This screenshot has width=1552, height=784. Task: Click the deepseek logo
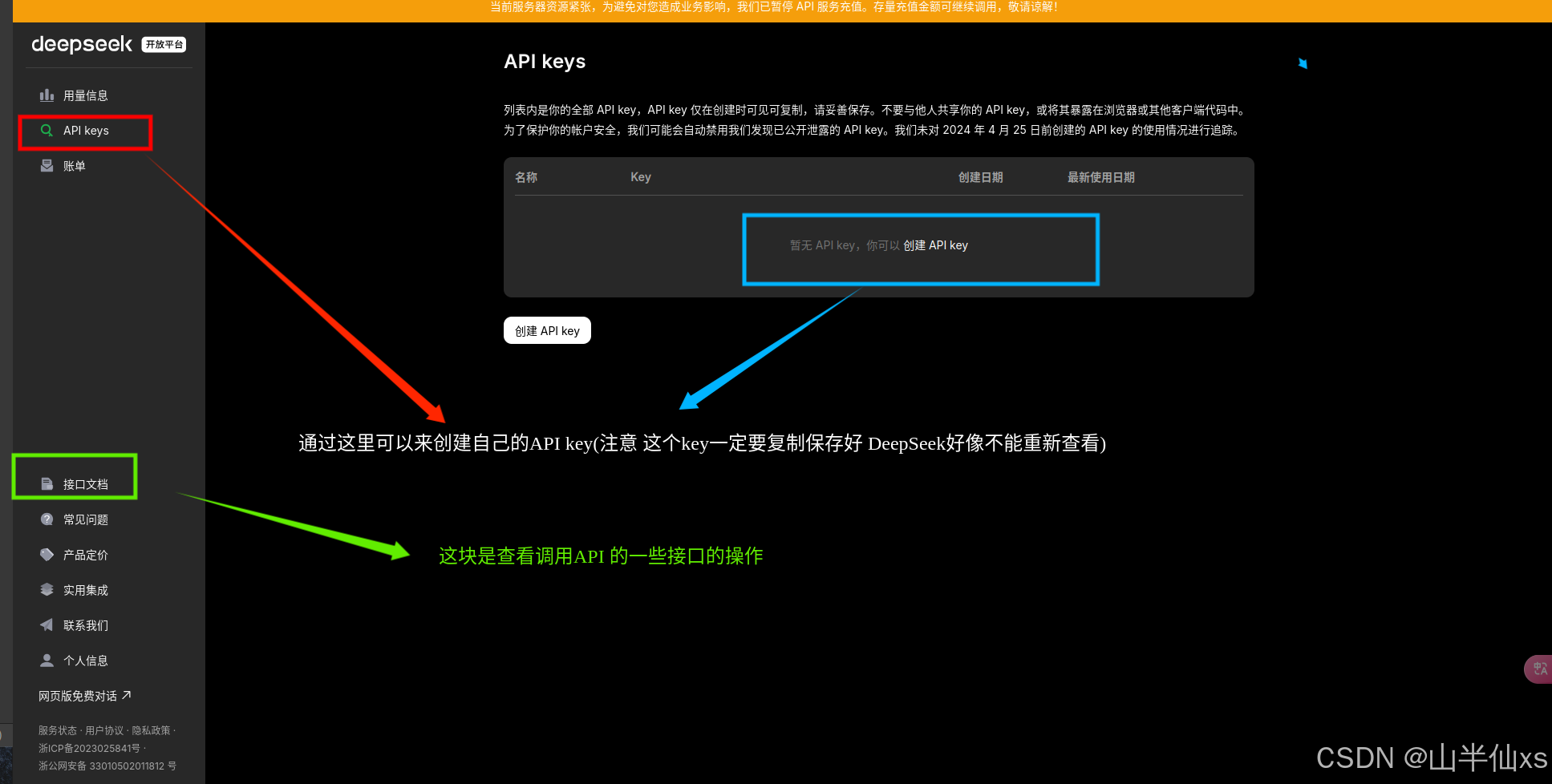coord(82,44)
